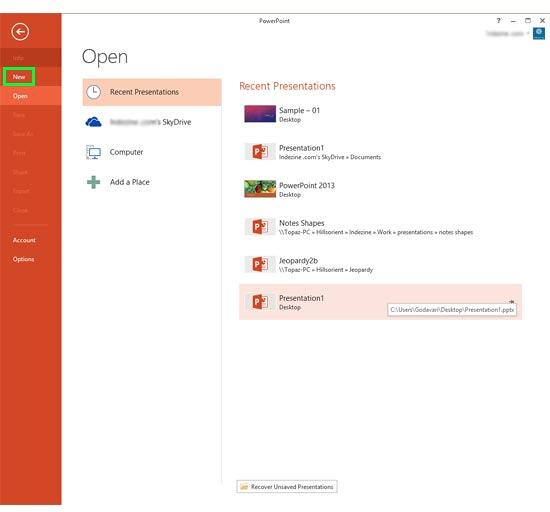Open the Sample – 01 thumbnail
Screen dimensions: 550x512
(x=260, y=114)
